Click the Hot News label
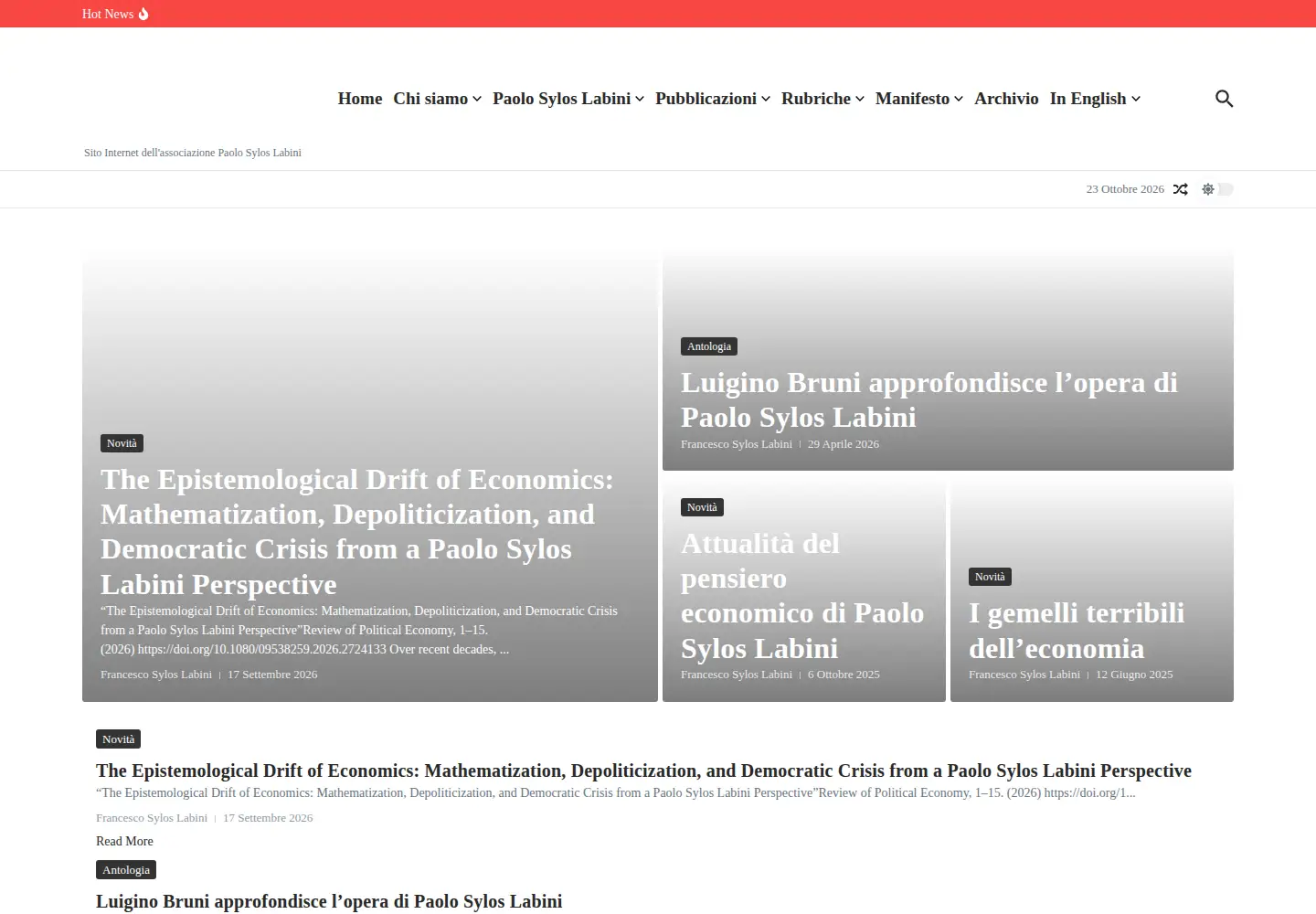This screenshot has height=914, width=1316. point(108,14)
